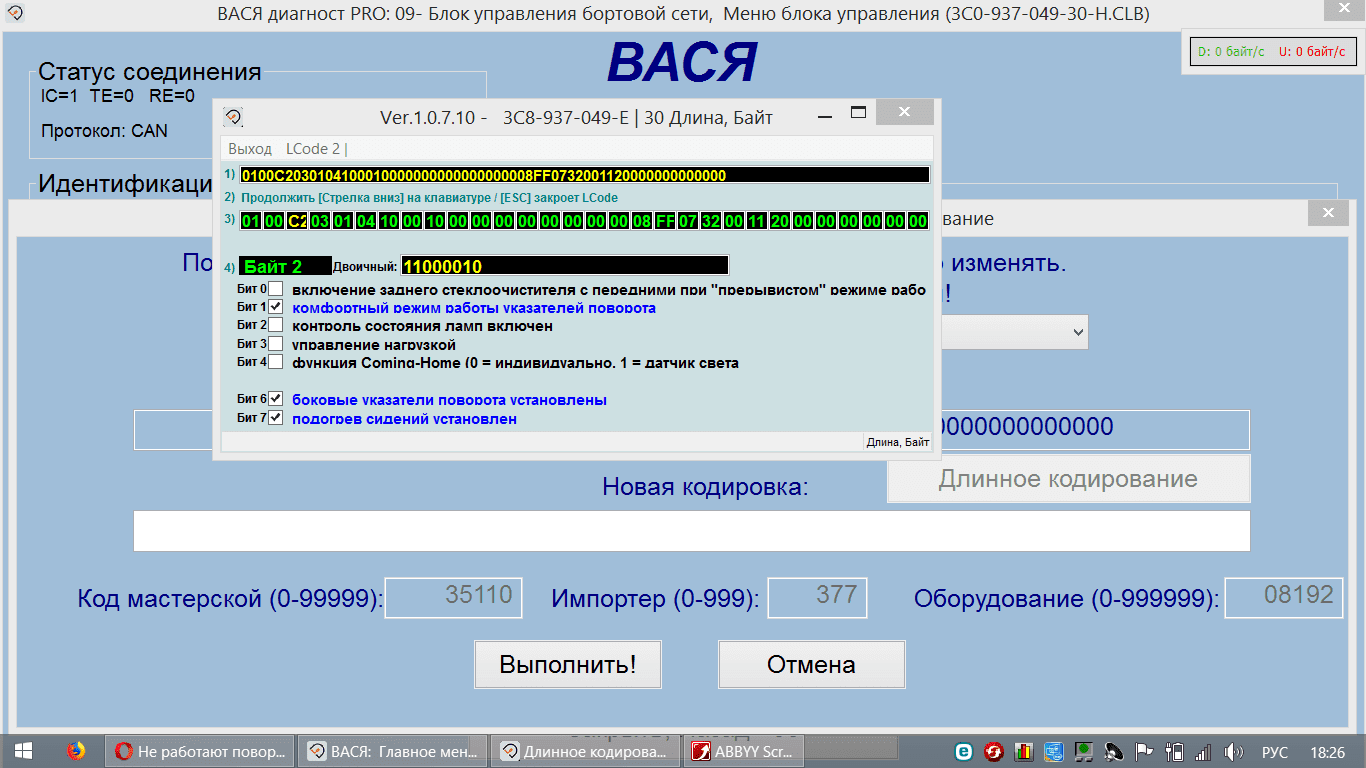Select byte cell FF in the row
This screenshot has height=768, width=1366.
[665, 220]
